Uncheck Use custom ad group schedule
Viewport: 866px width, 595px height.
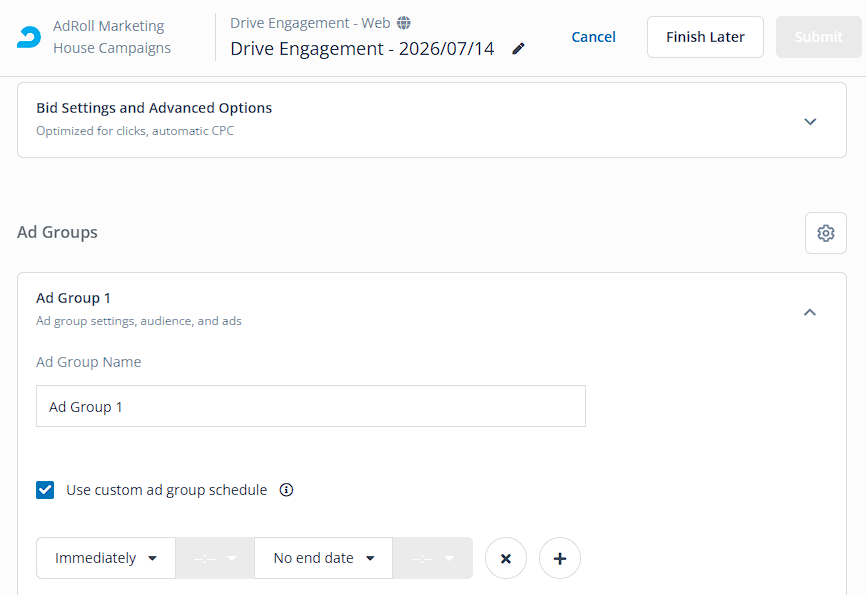(x=45, y=490)
